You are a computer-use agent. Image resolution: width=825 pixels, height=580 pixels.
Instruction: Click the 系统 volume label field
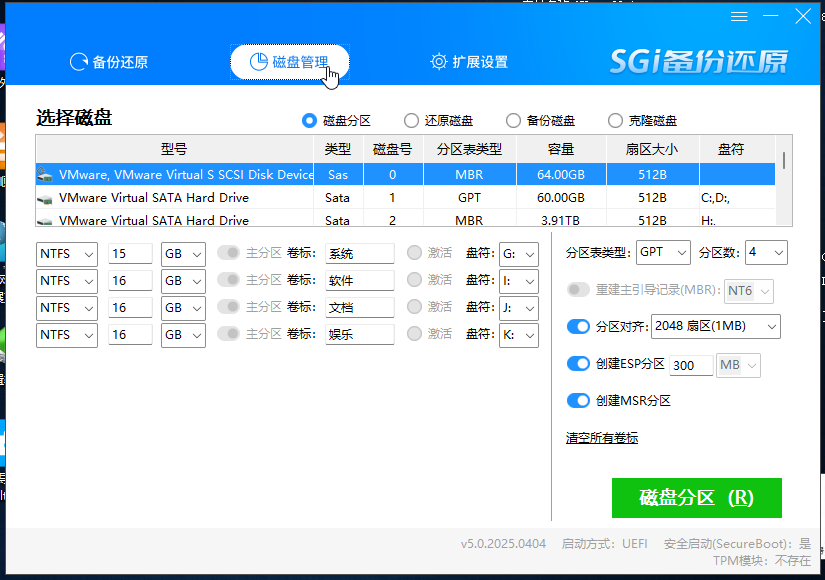[360, 254]
